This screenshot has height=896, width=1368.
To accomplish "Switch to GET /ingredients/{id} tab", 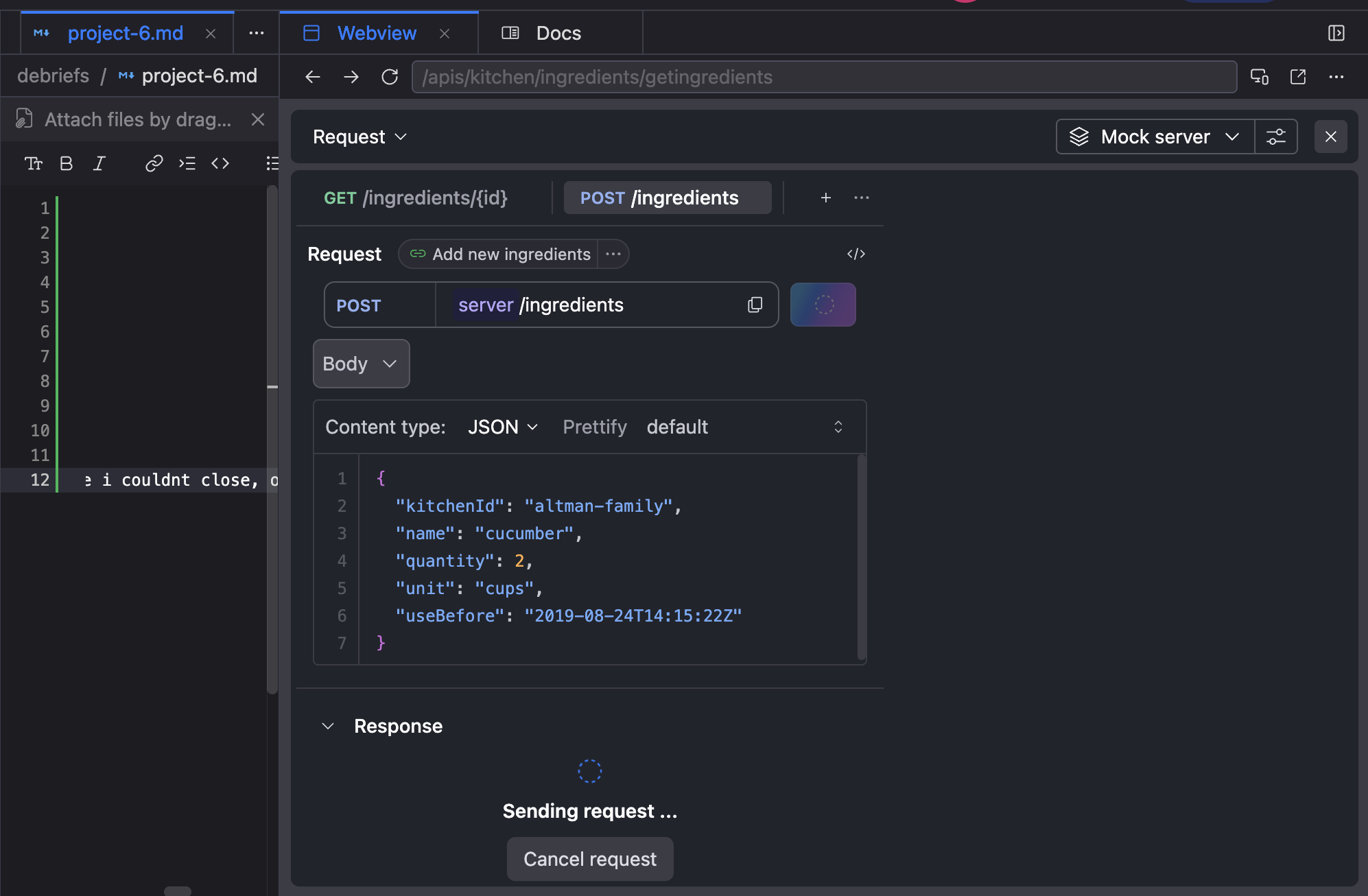I will [x=416, y=198].
